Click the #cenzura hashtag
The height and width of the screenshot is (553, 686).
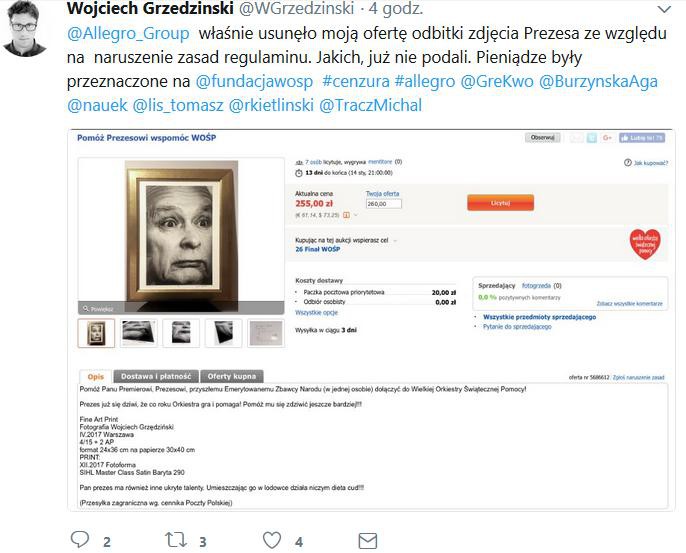pos(356,81)
